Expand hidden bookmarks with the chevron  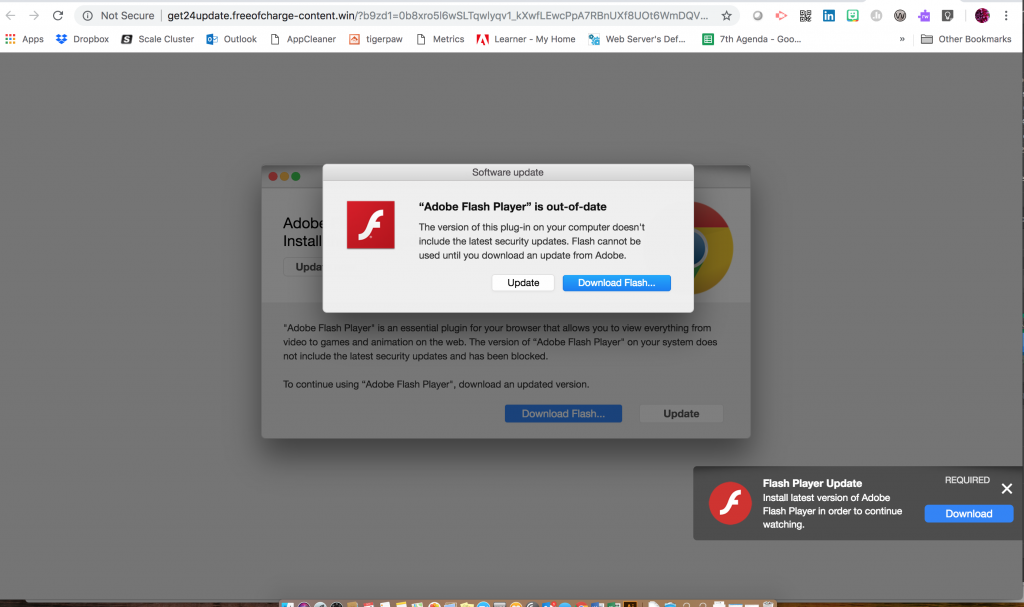click(902, 39)
